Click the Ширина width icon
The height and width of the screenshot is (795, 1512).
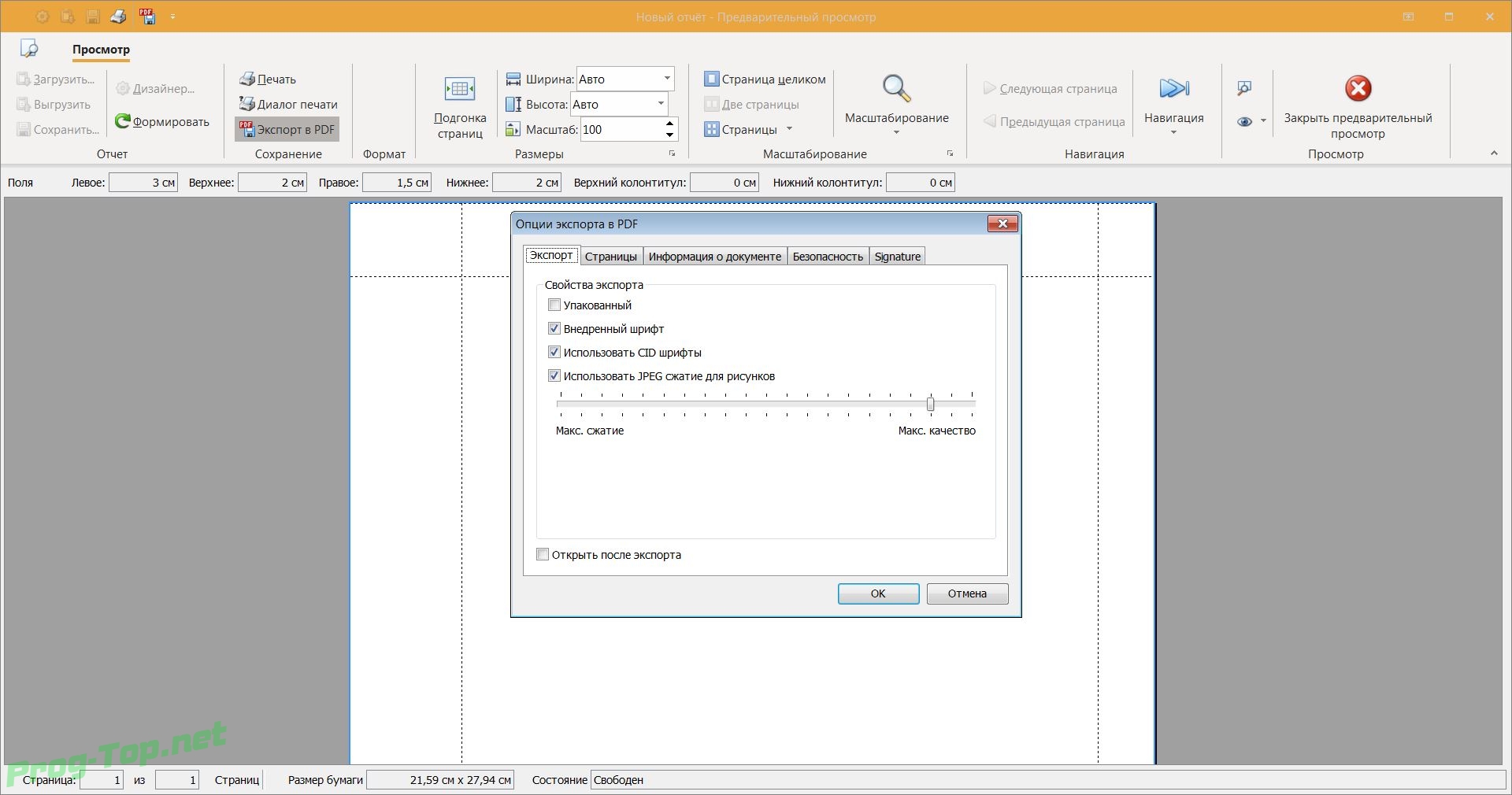click(513, 79)
